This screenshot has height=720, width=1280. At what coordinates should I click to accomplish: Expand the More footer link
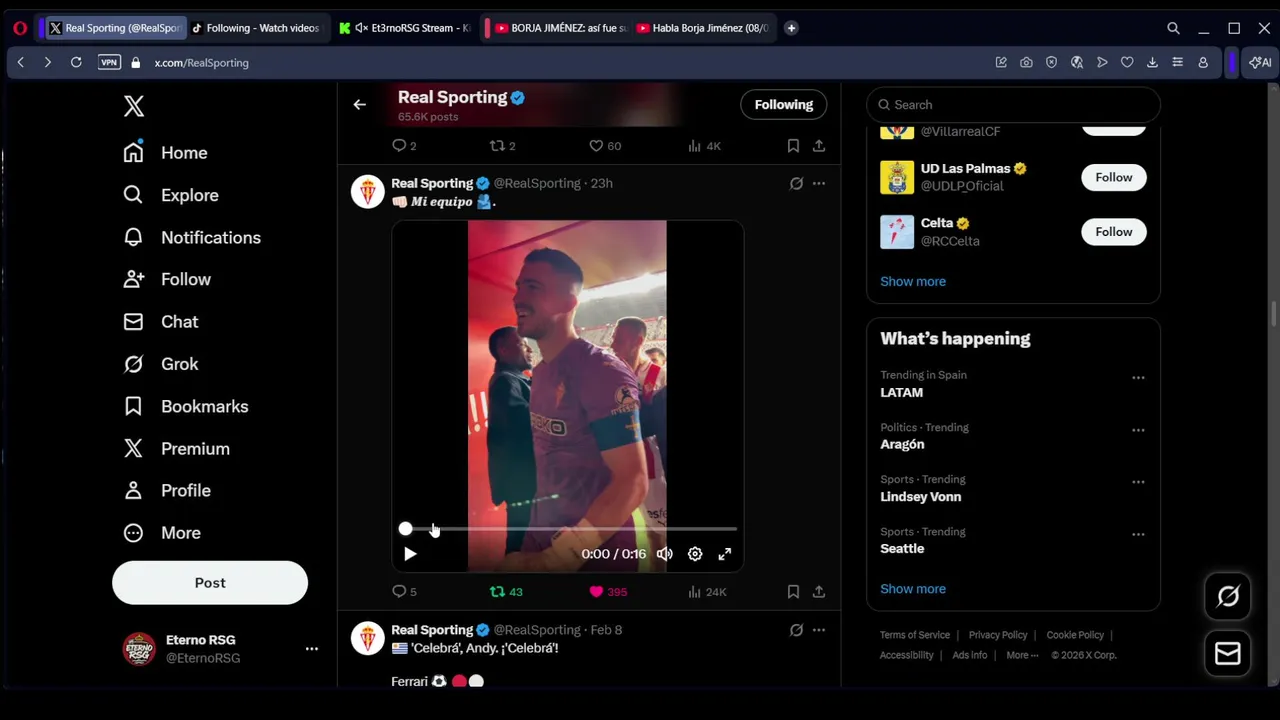(1022, 655)
